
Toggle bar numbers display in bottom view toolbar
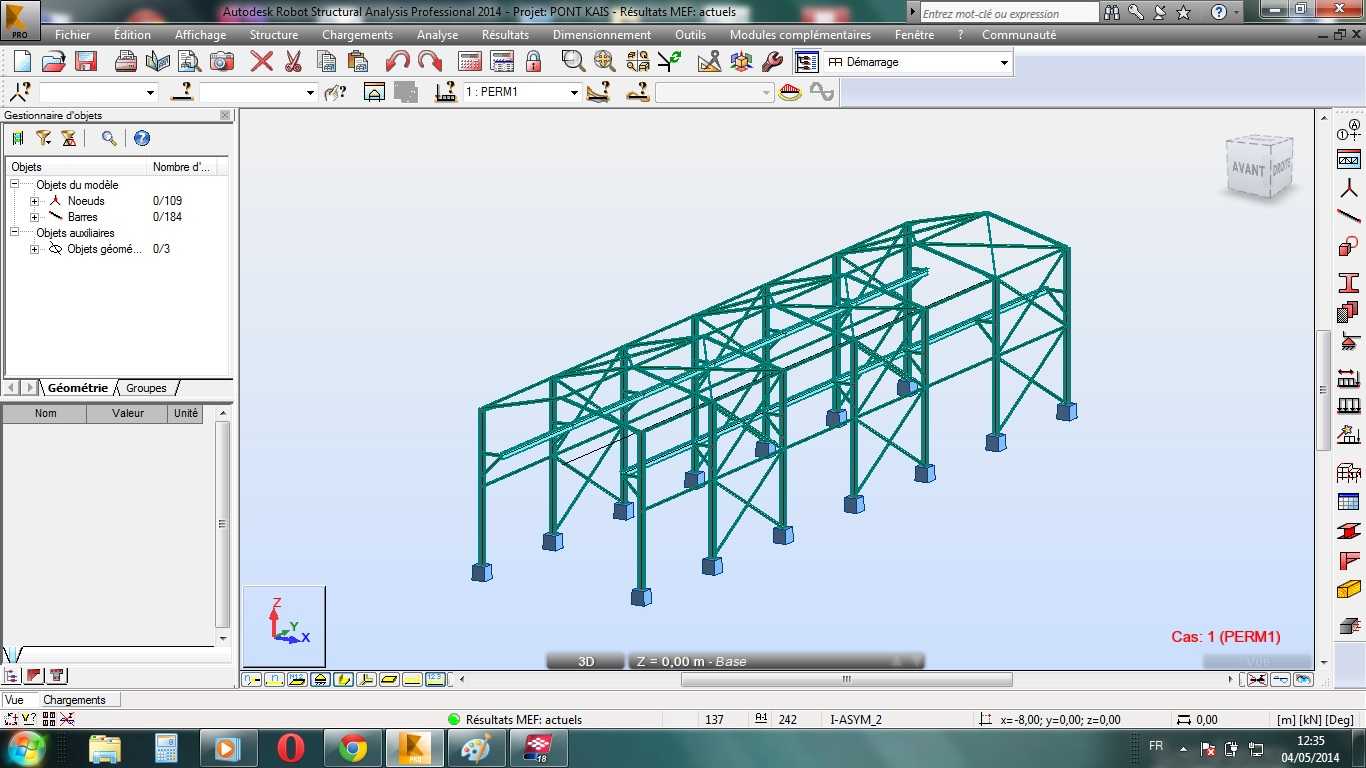274,679
